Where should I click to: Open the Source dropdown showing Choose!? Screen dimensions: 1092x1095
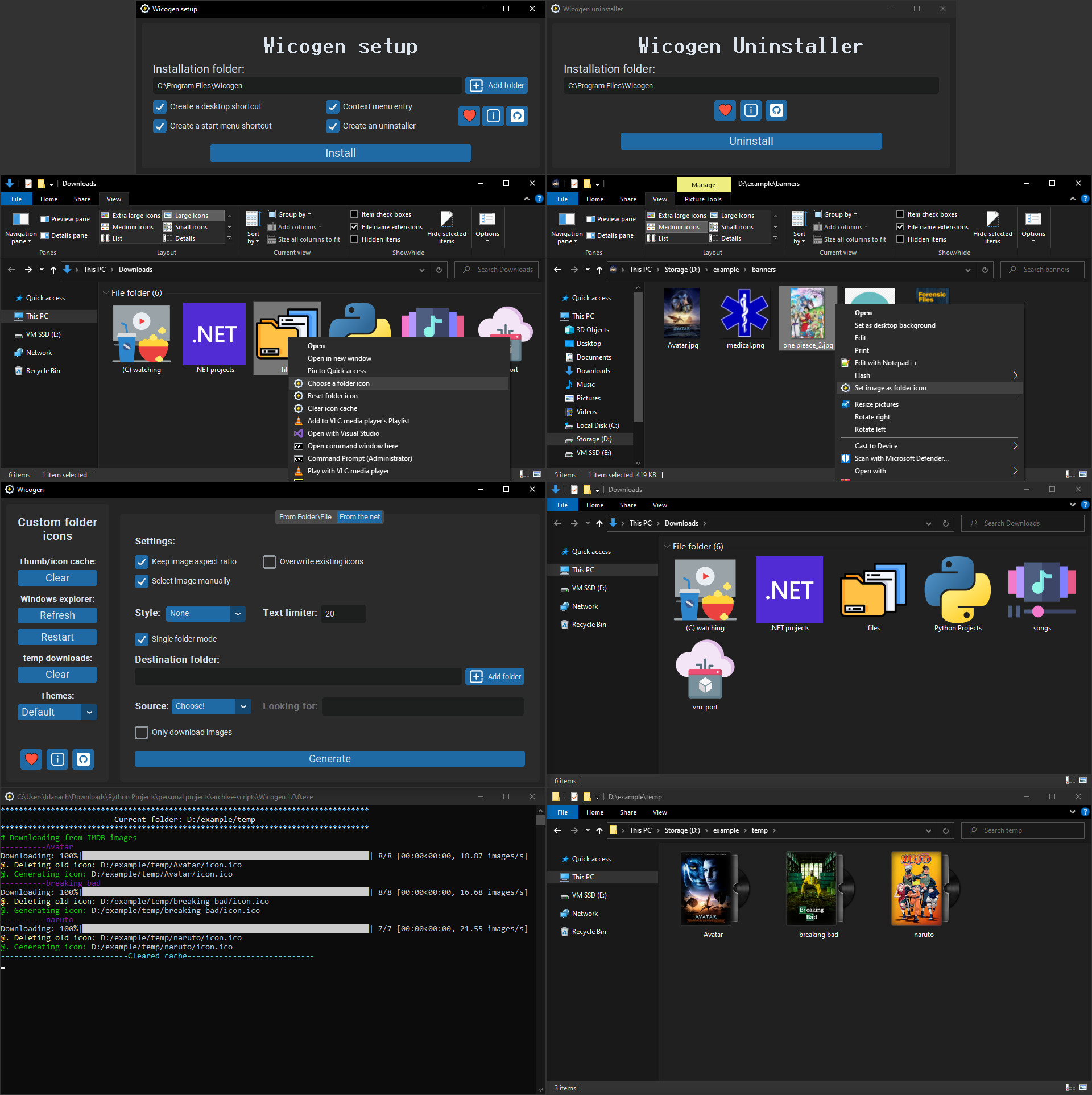(x=212, y=706)
